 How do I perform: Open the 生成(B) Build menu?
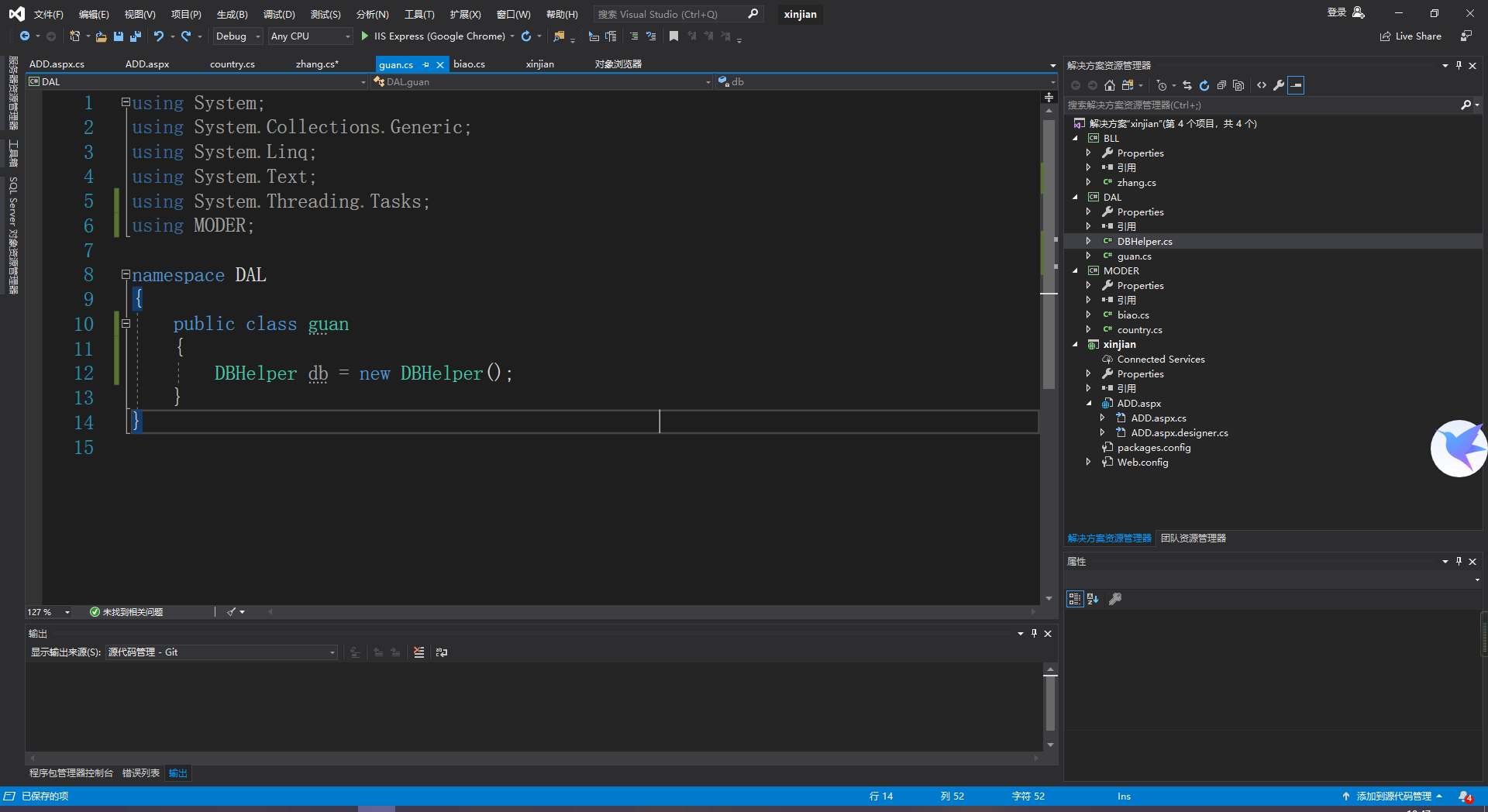[x=232, y=14]
